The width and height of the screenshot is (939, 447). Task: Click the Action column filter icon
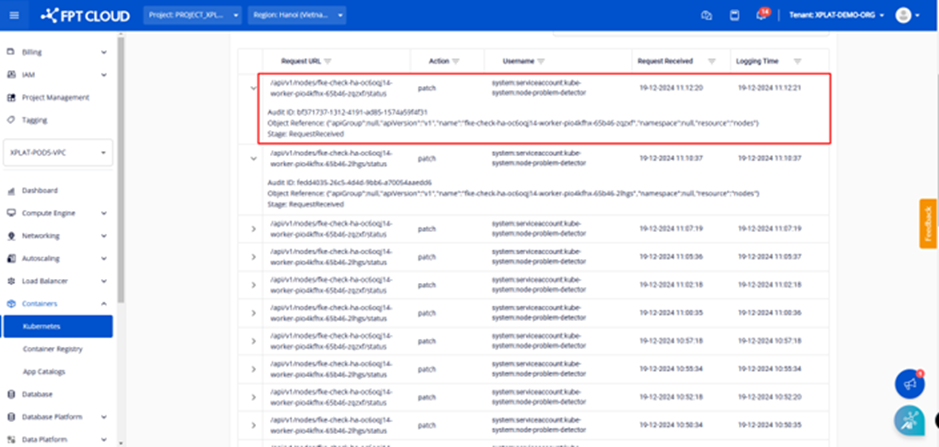coord(457,61)
